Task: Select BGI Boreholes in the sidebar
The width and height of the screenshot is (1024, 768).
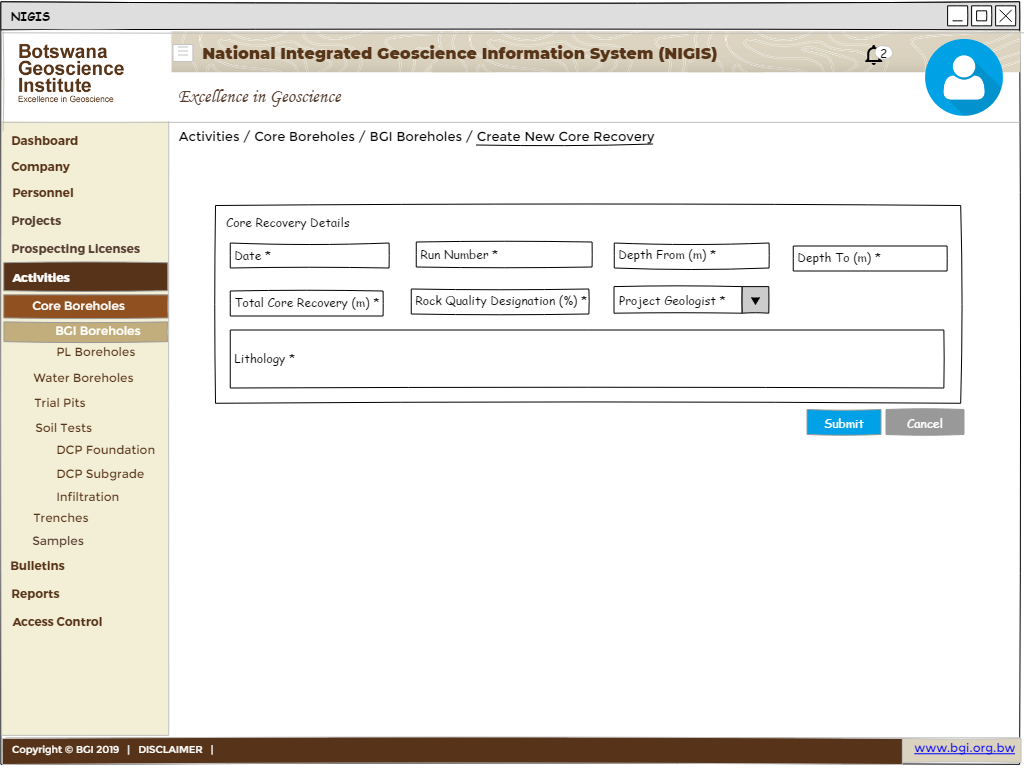Action: 97,331
